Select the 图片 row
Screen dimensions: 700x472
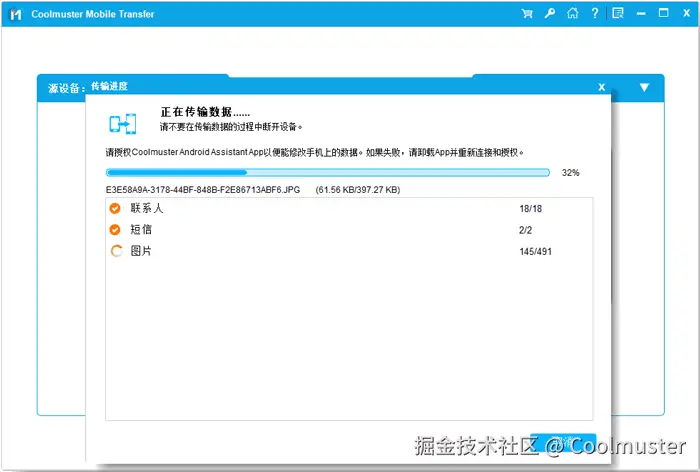click(x=349, y=251)
